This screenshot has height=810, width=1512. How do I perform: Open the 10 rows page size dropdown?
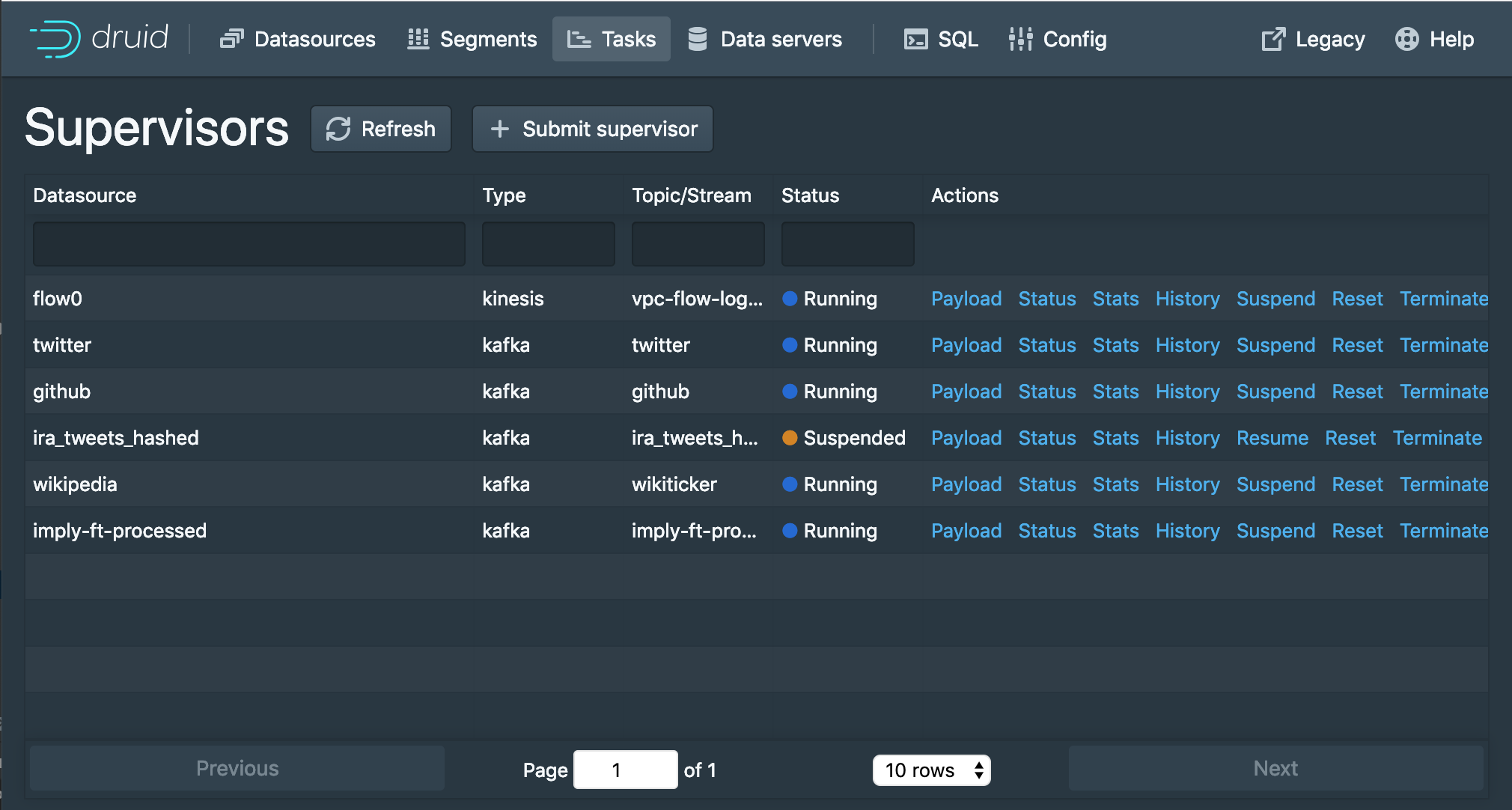(x=931, y=770)
